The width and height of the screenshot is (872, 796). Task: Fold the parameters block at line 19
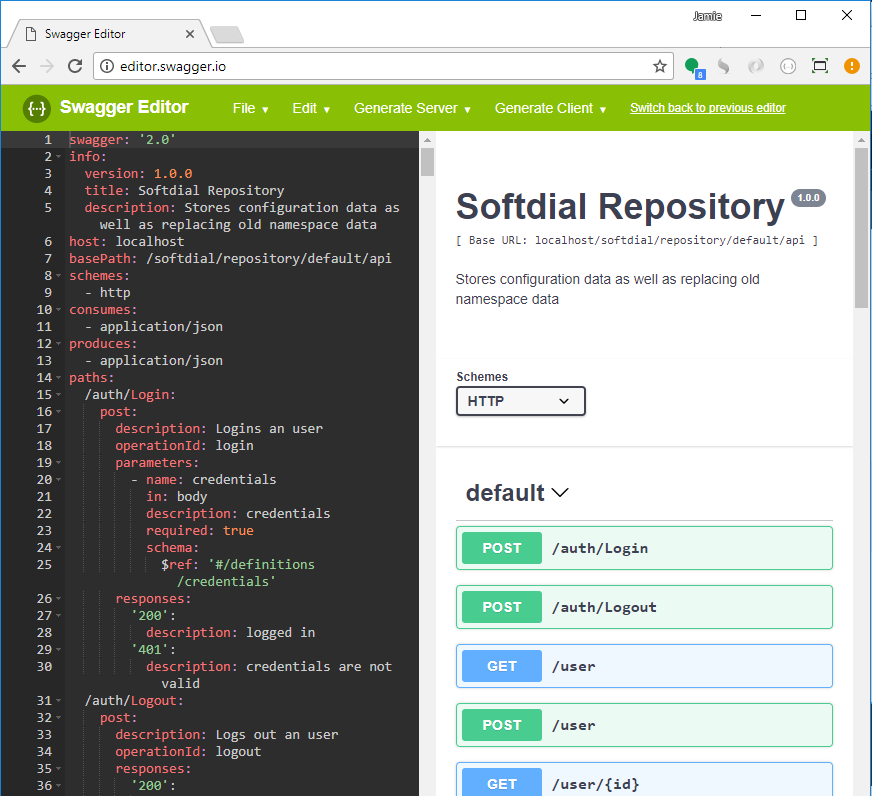pos(58,463)
